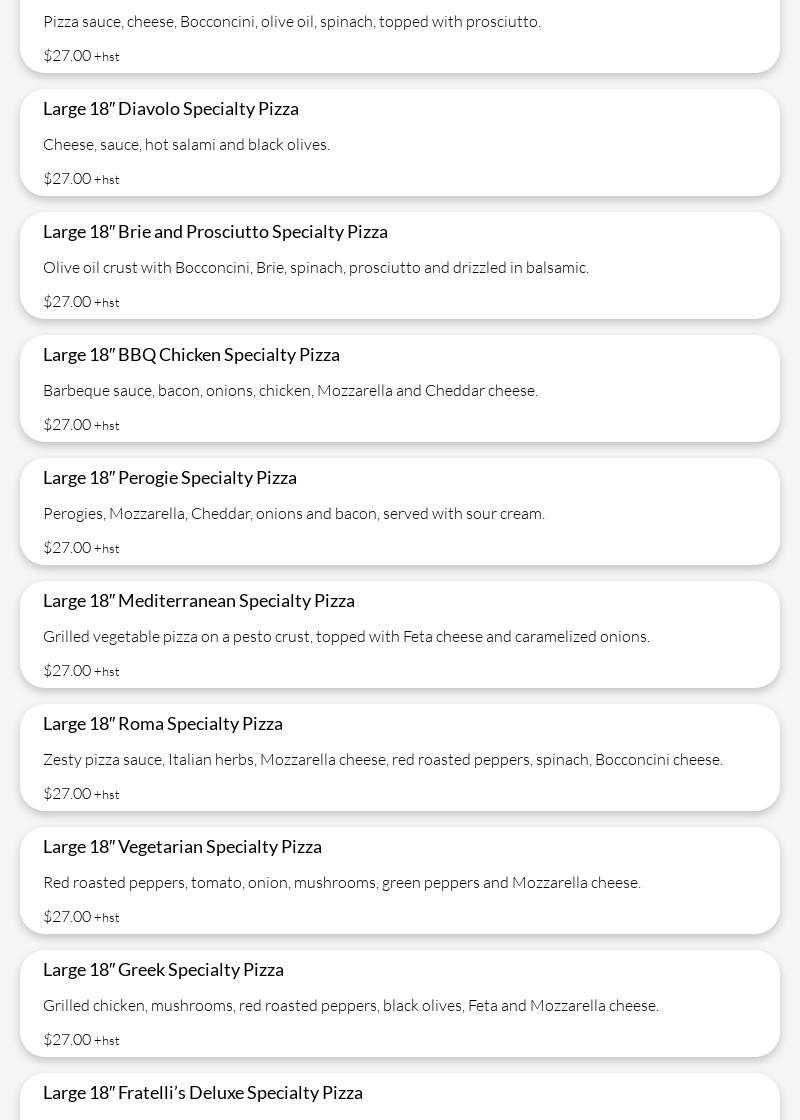
Task: Click the Zesty pizza sauce, Italian herbs description
Action: tap(383, 759)
